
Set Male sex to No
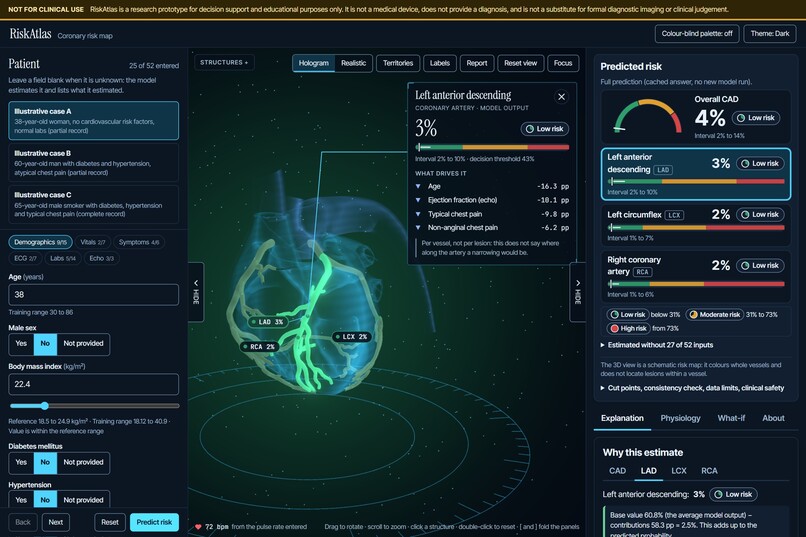[x=45, y=344]
